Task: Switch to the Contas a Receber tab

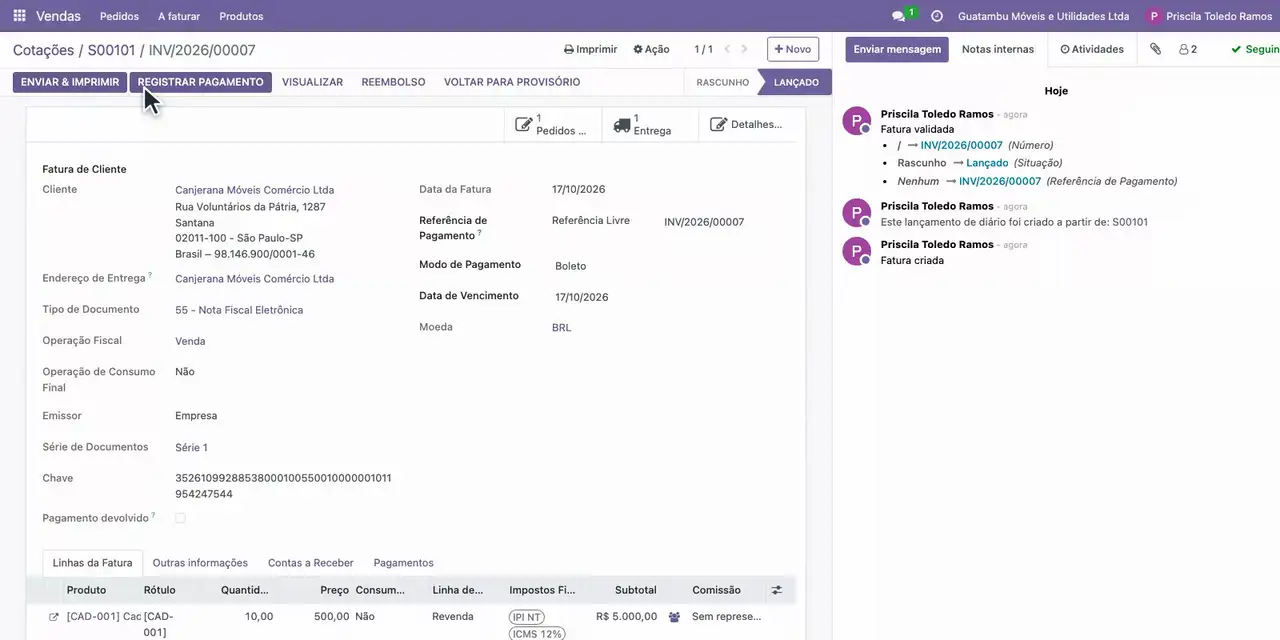Action: coord(310,563)
